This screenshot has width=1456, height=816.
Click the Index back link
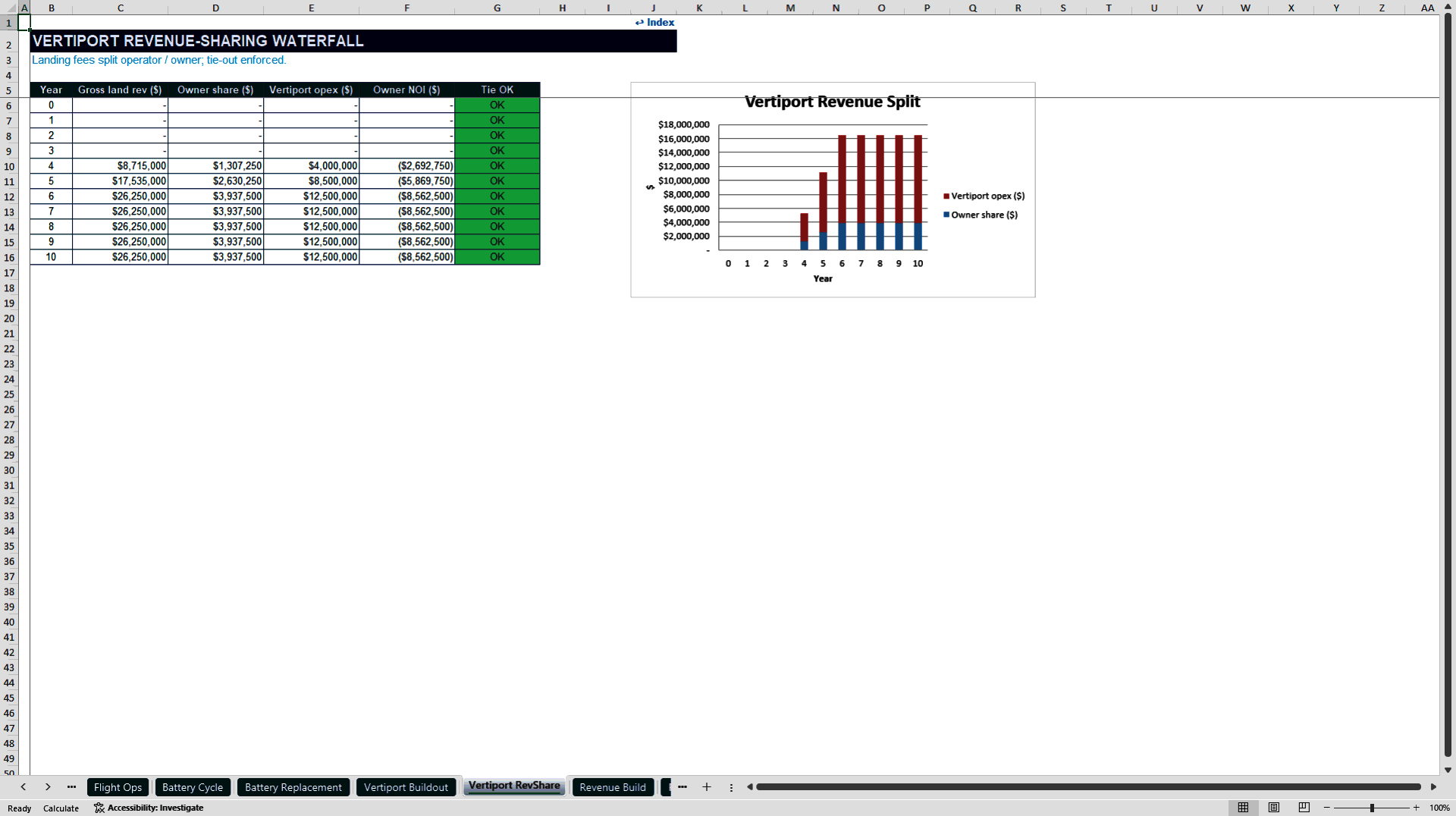click(654, 22)
